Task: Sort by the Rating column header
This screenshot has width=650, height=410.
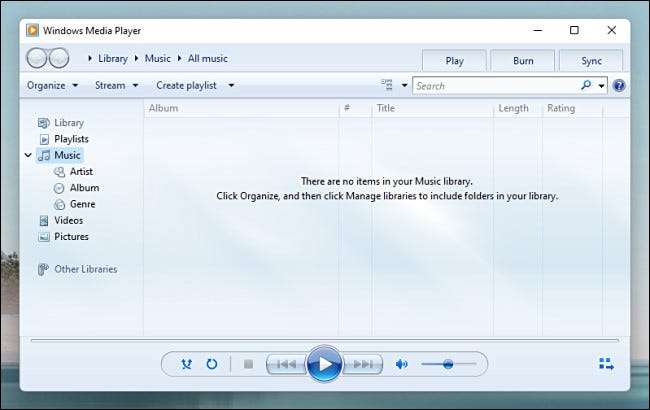Action: [x=572, y=108]
